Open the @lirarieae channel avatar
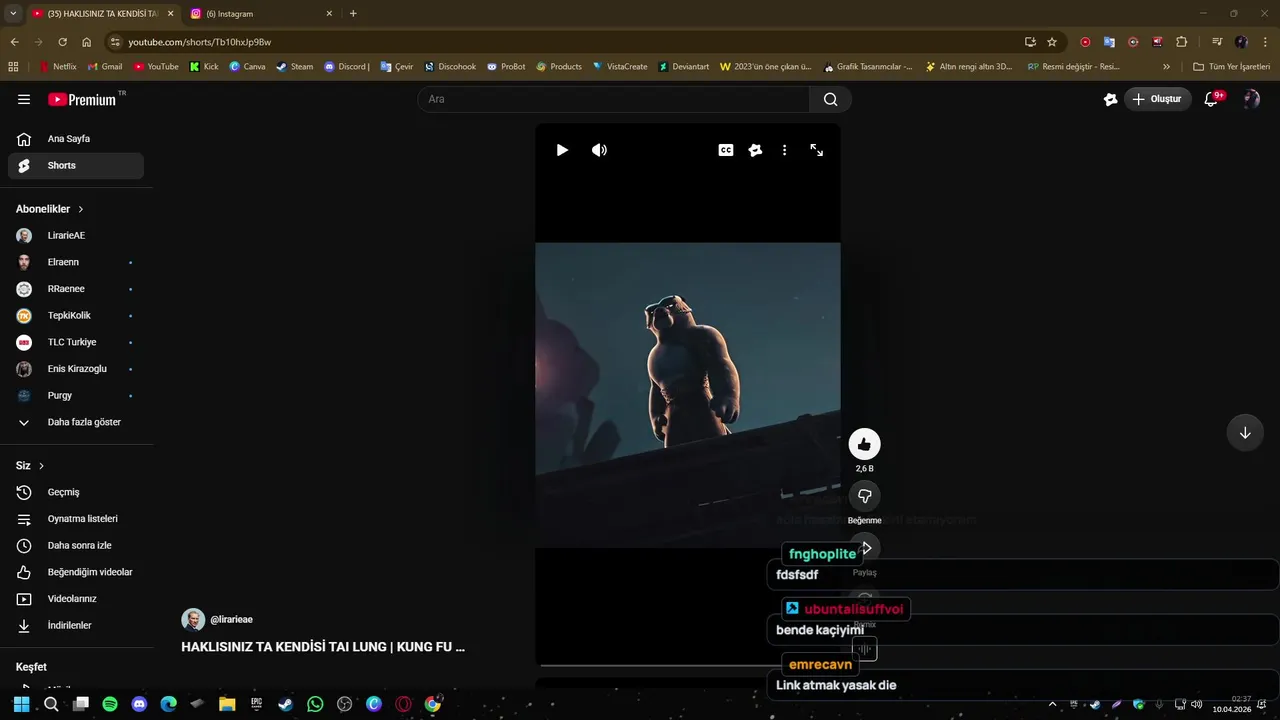Screen dimensions: 1280x720 (x=193, y=620)
